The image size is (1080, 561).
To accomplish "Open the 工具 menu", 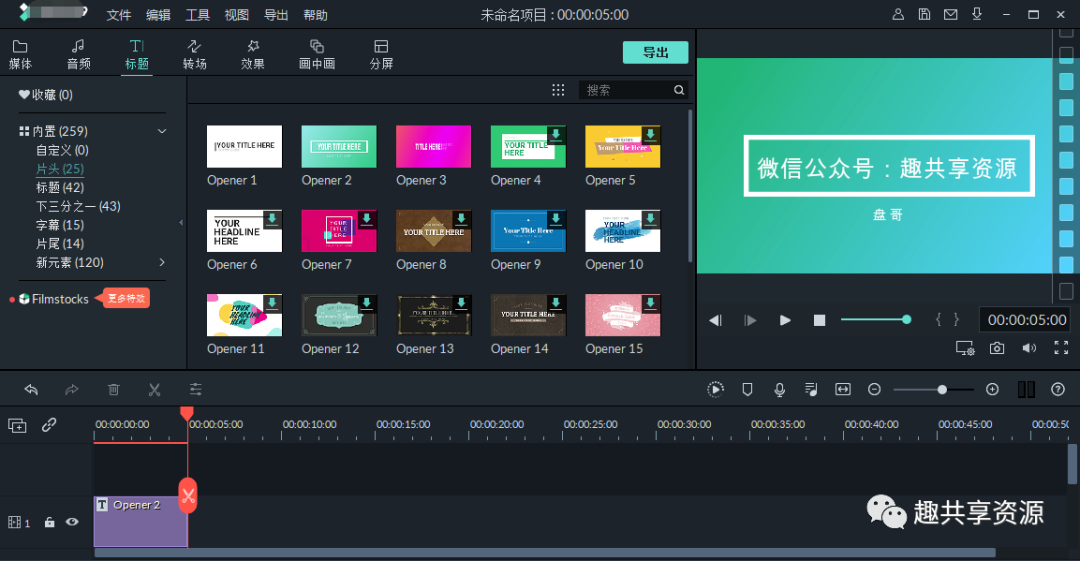I will click(197, 14).
